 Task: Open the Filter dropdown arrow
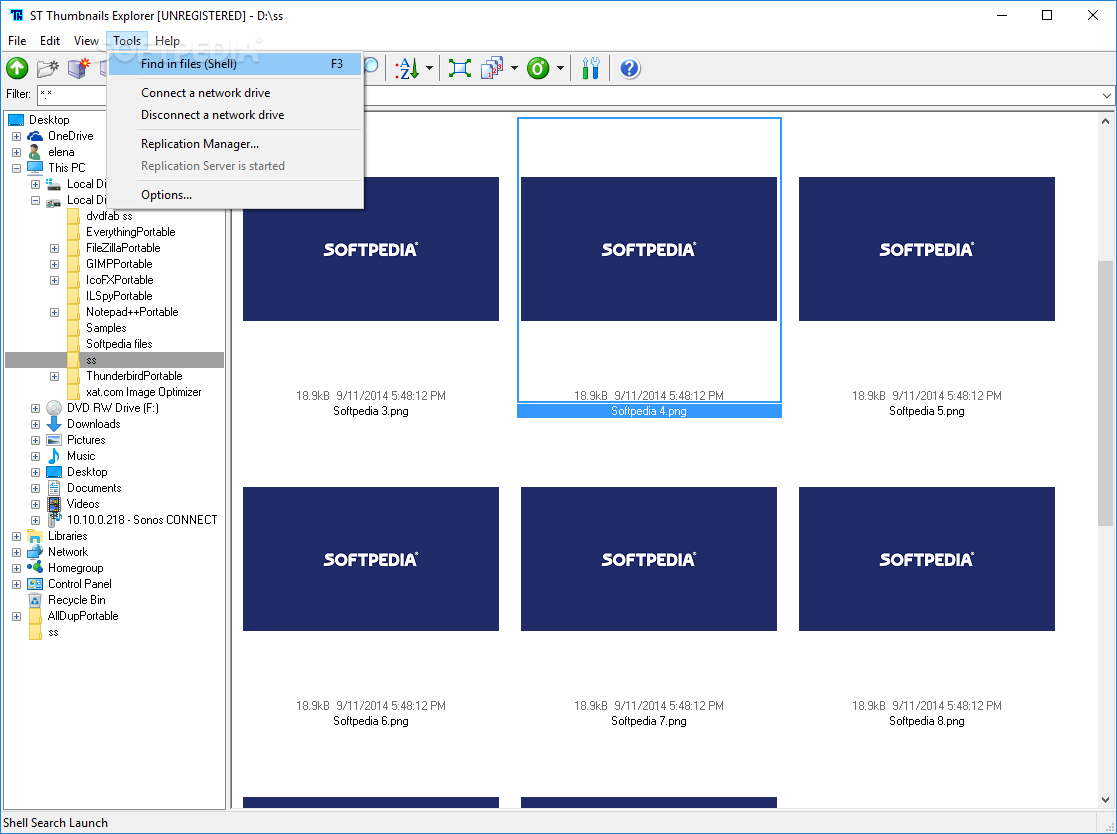pos(1106,95)
